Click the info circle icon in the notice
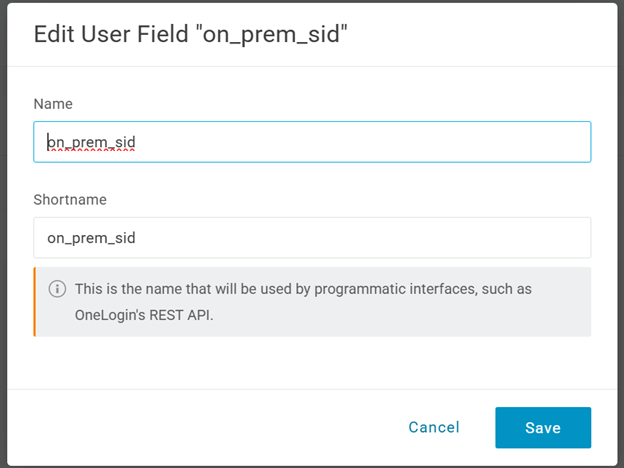 point(58,289)
